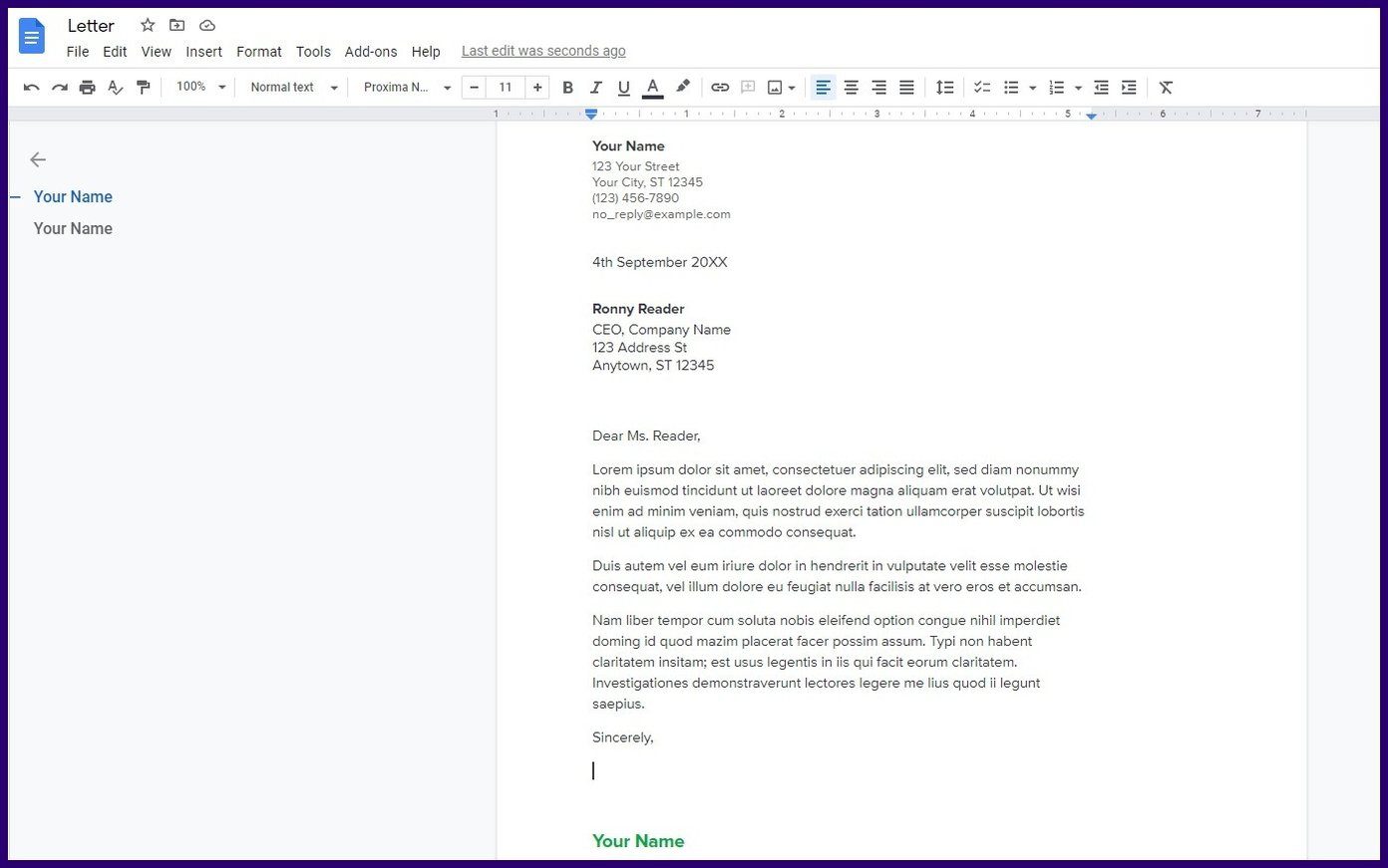Expand the insert image dropdown arrow
Image resolution: width=1388 pixels, height=868 pixels.
(792, 88)
